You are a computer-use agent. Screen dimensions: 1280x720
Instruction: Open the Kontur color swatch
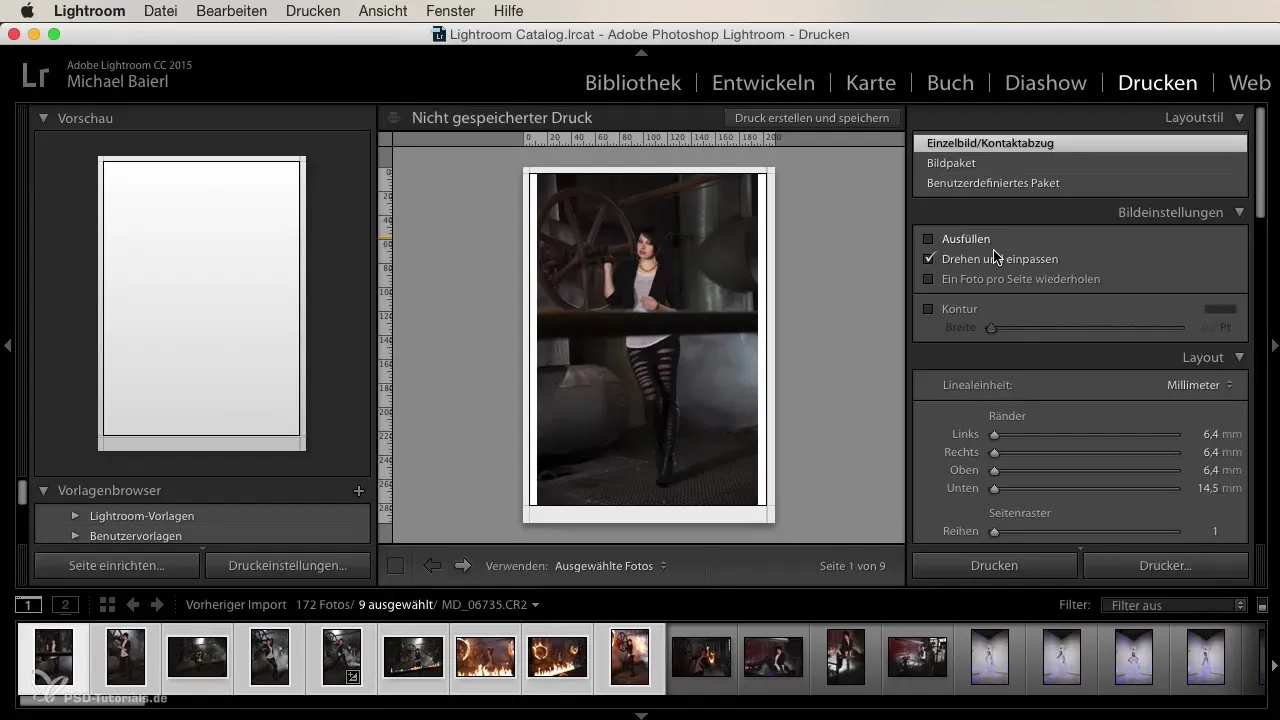coord(1220,309)
